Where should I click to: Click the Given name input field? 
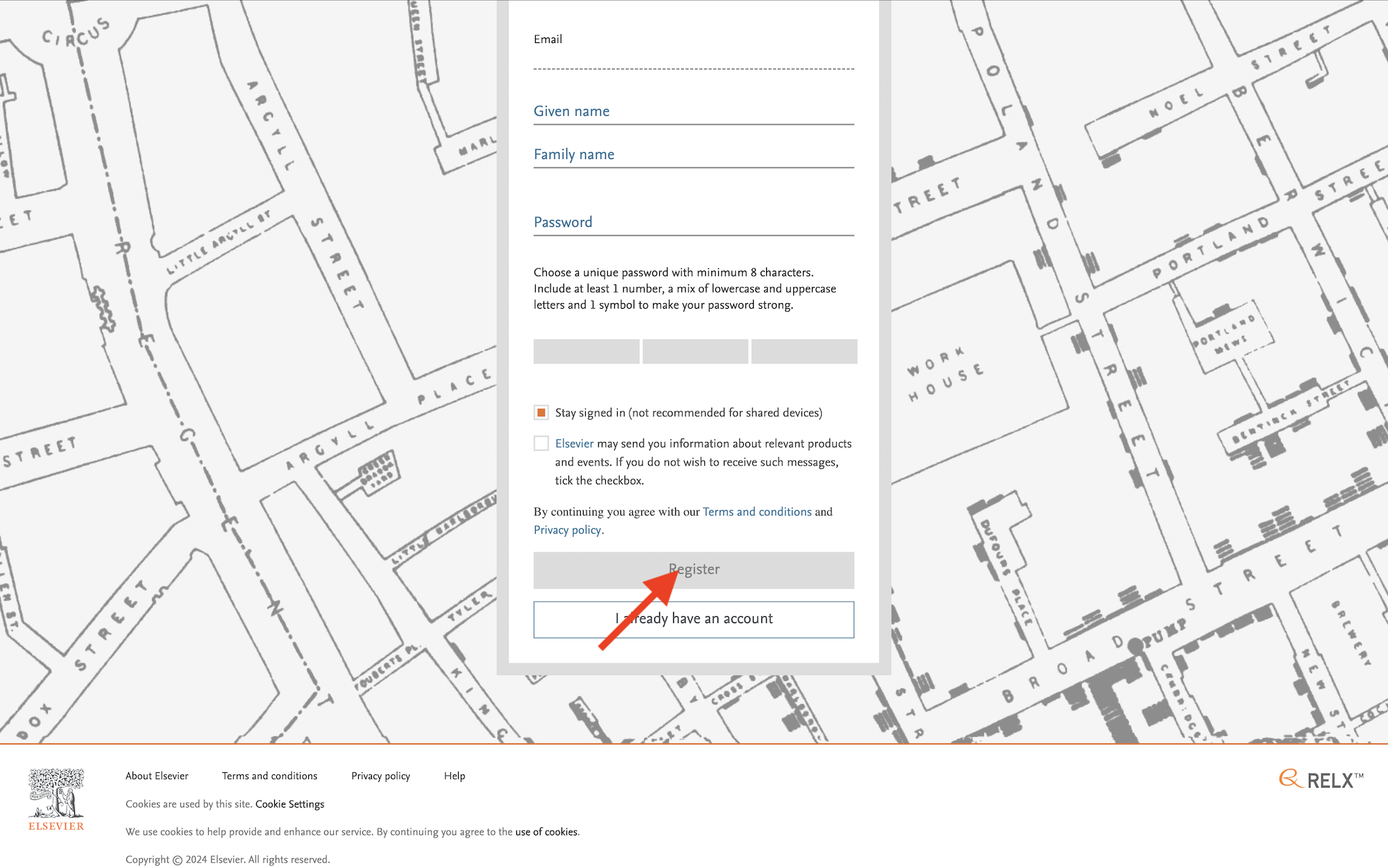(x=693, y=112)
